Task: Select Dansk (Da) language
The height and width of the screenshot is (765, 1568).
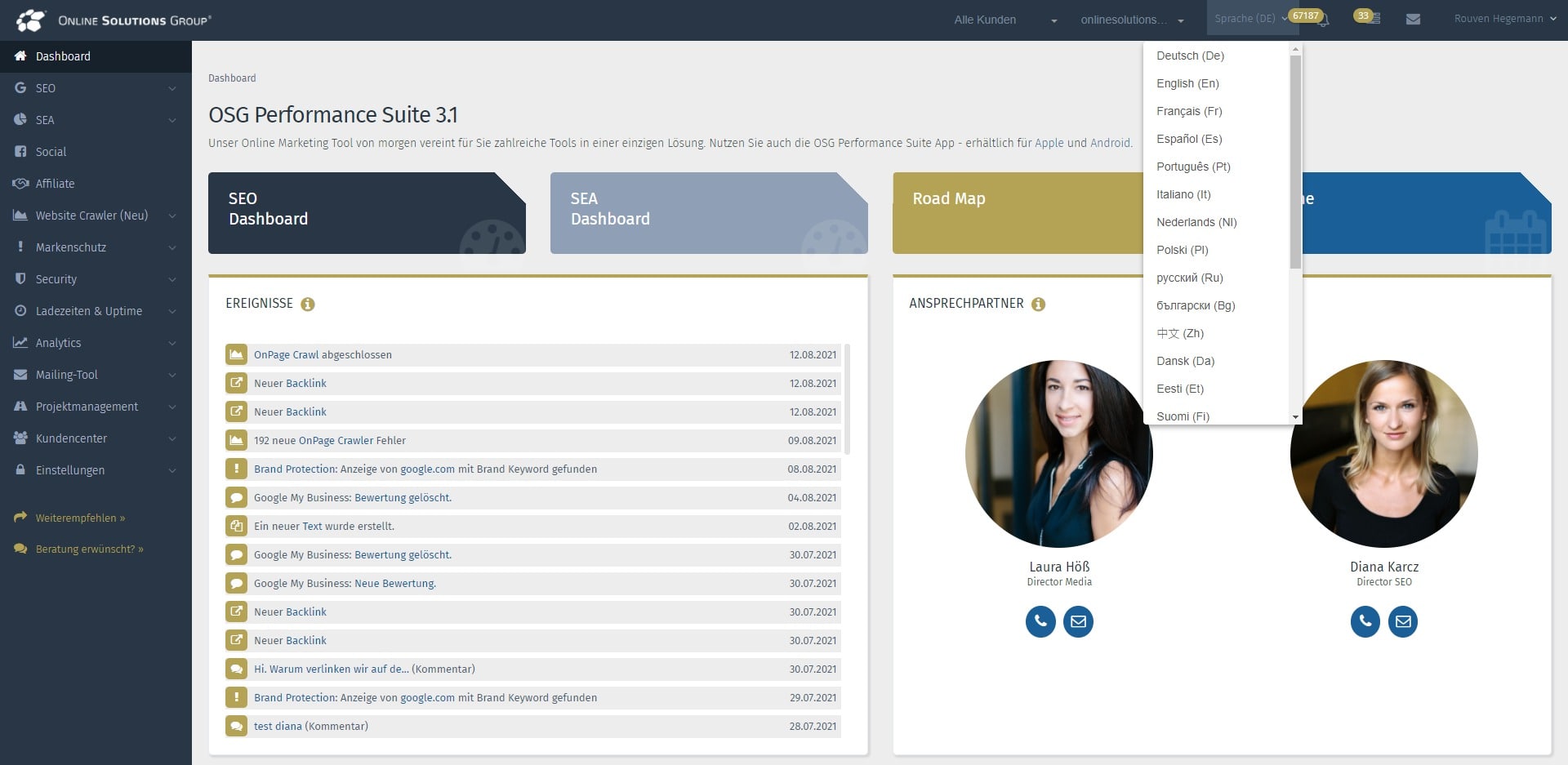Action: pyautogui.click(x=1217, y=361)
